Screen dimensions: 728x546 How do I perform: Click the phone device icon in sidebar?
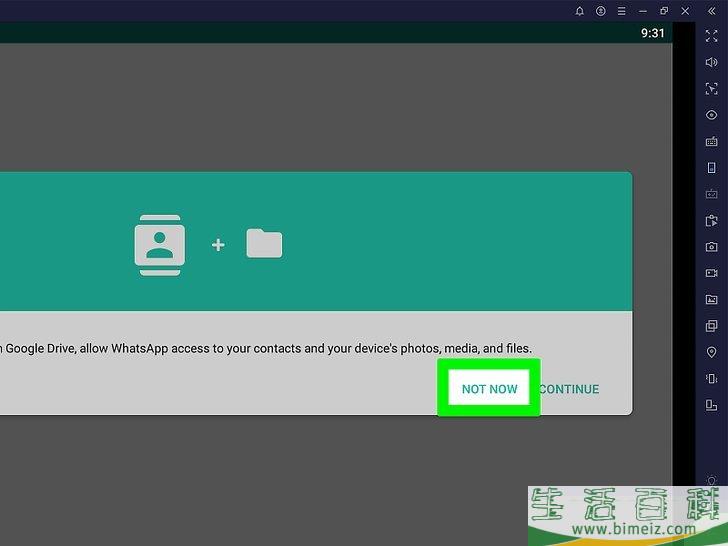point(711,168)
